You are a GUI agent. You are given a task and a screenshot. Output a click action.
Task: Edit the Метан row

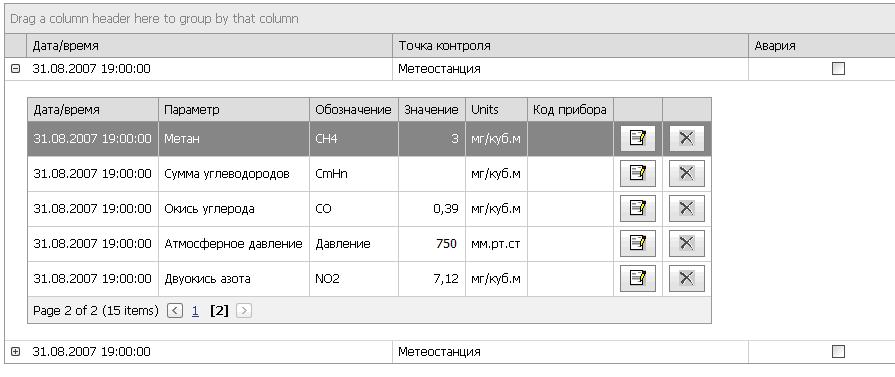point(638,138)
